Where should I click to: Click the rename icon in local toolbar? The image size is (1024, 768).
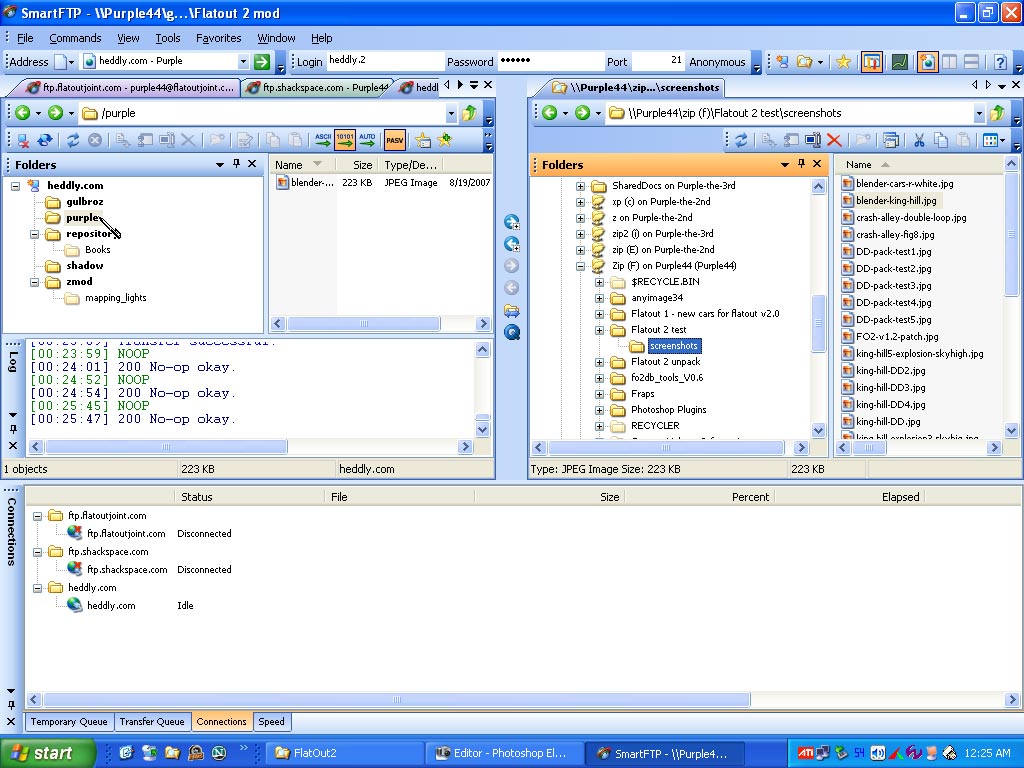click(x=813, y=140)
